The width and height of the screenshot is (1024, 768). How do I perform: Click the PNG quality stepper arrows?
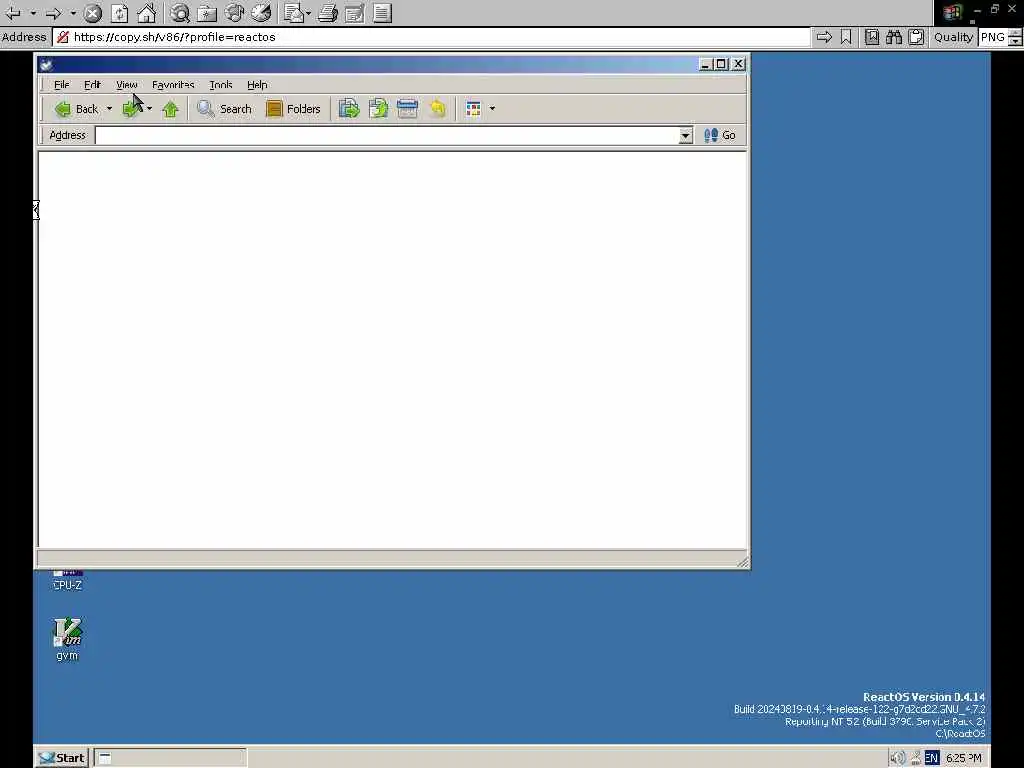tap(1015, 37)
